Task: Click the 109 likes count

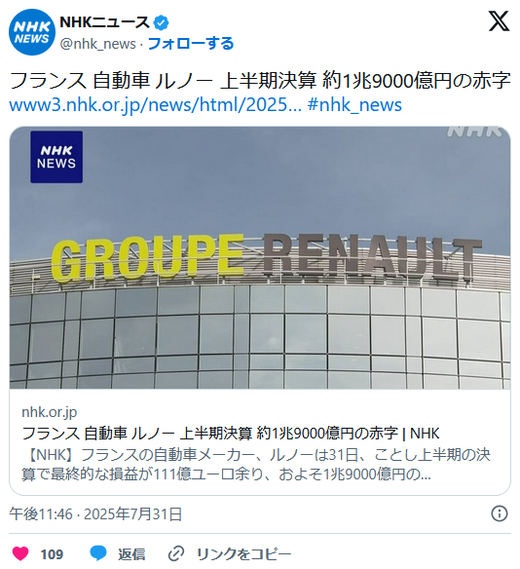Action: (52, 554)
